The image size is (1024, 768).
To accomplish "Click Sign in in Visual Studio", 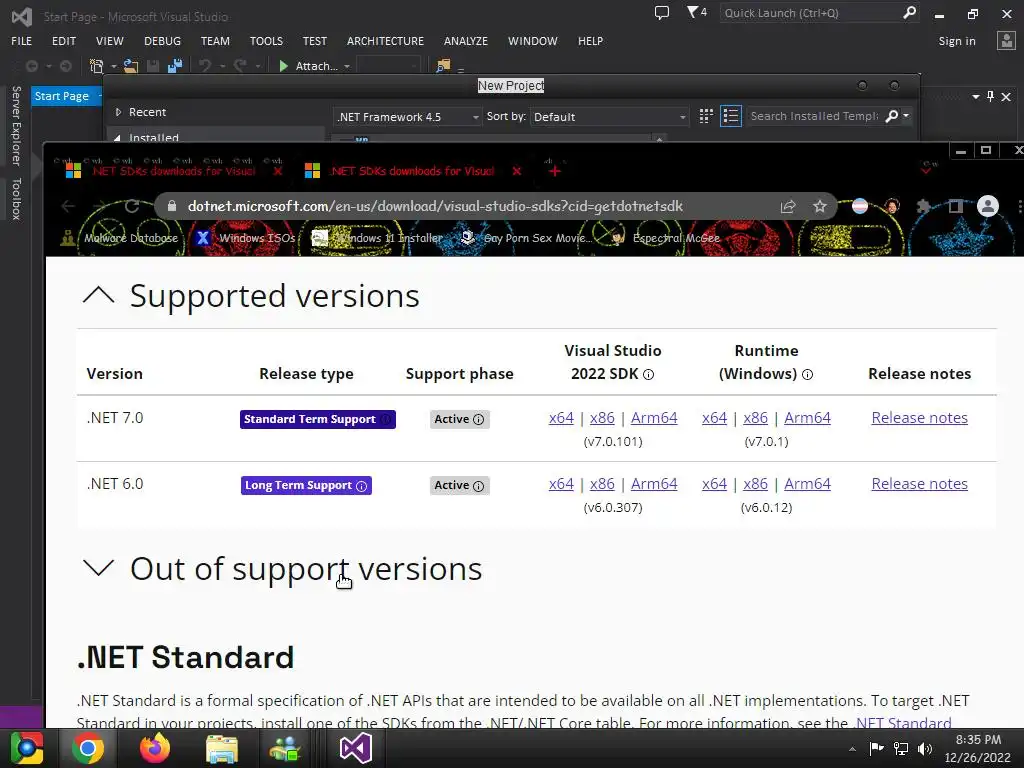I will tap(957, 41).
